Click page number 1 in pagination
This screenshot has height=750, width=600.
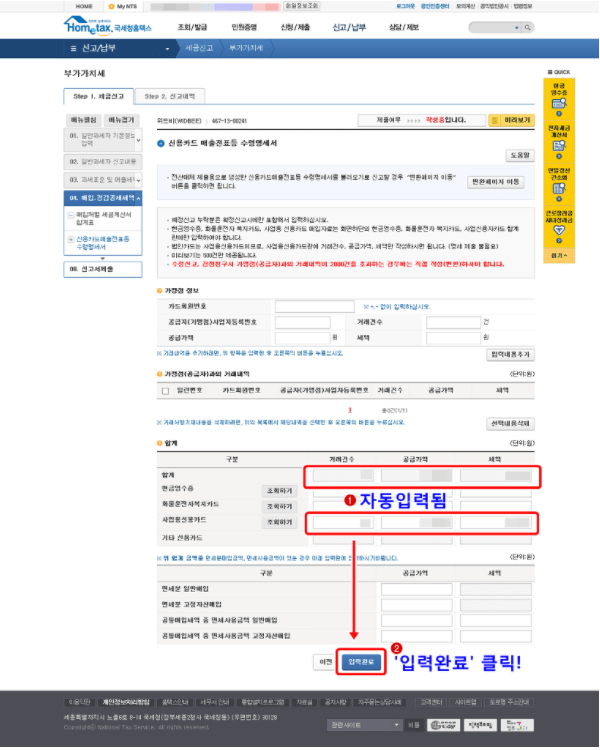(x=350, y=410)
